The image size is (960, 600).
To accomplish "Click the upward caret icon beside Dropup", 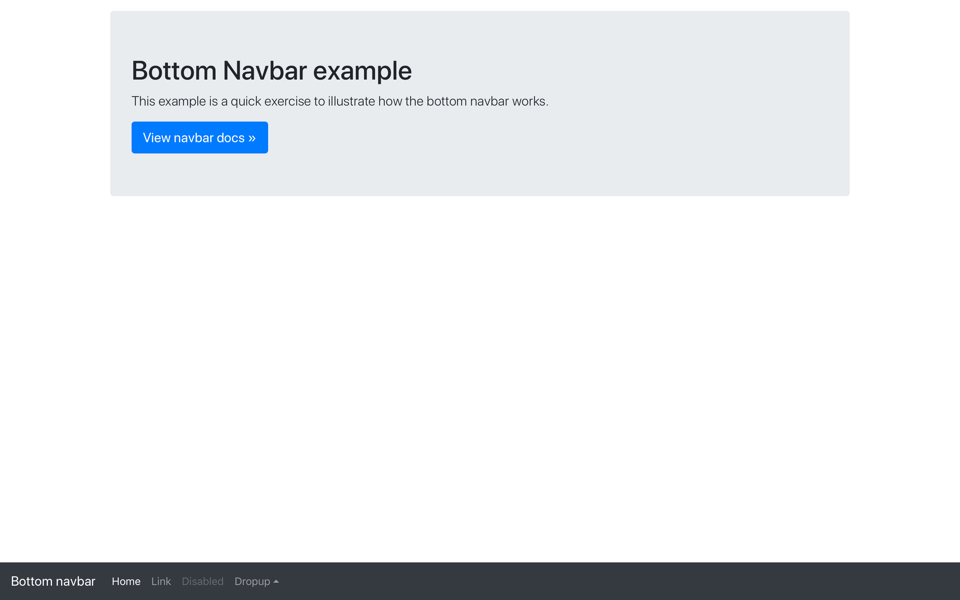I will (276, 581).
